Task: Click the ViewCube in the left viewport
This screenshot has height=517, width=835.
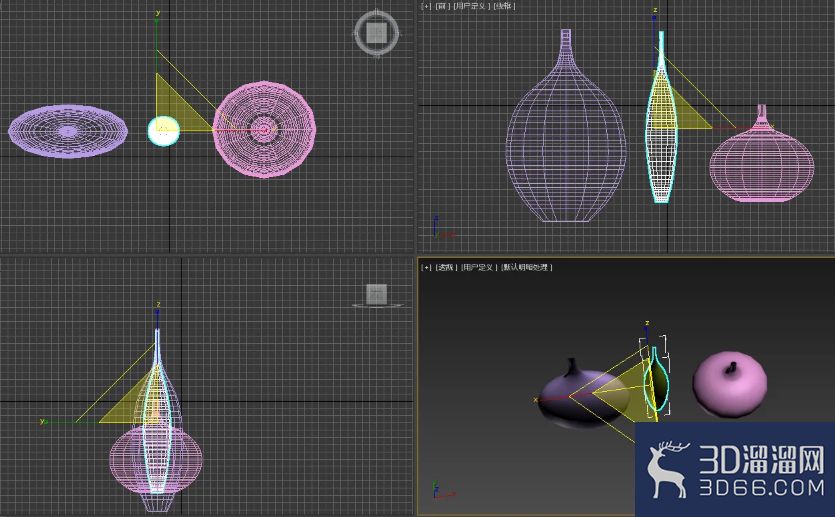Action: pyautogui.click(x=377, y=295)
